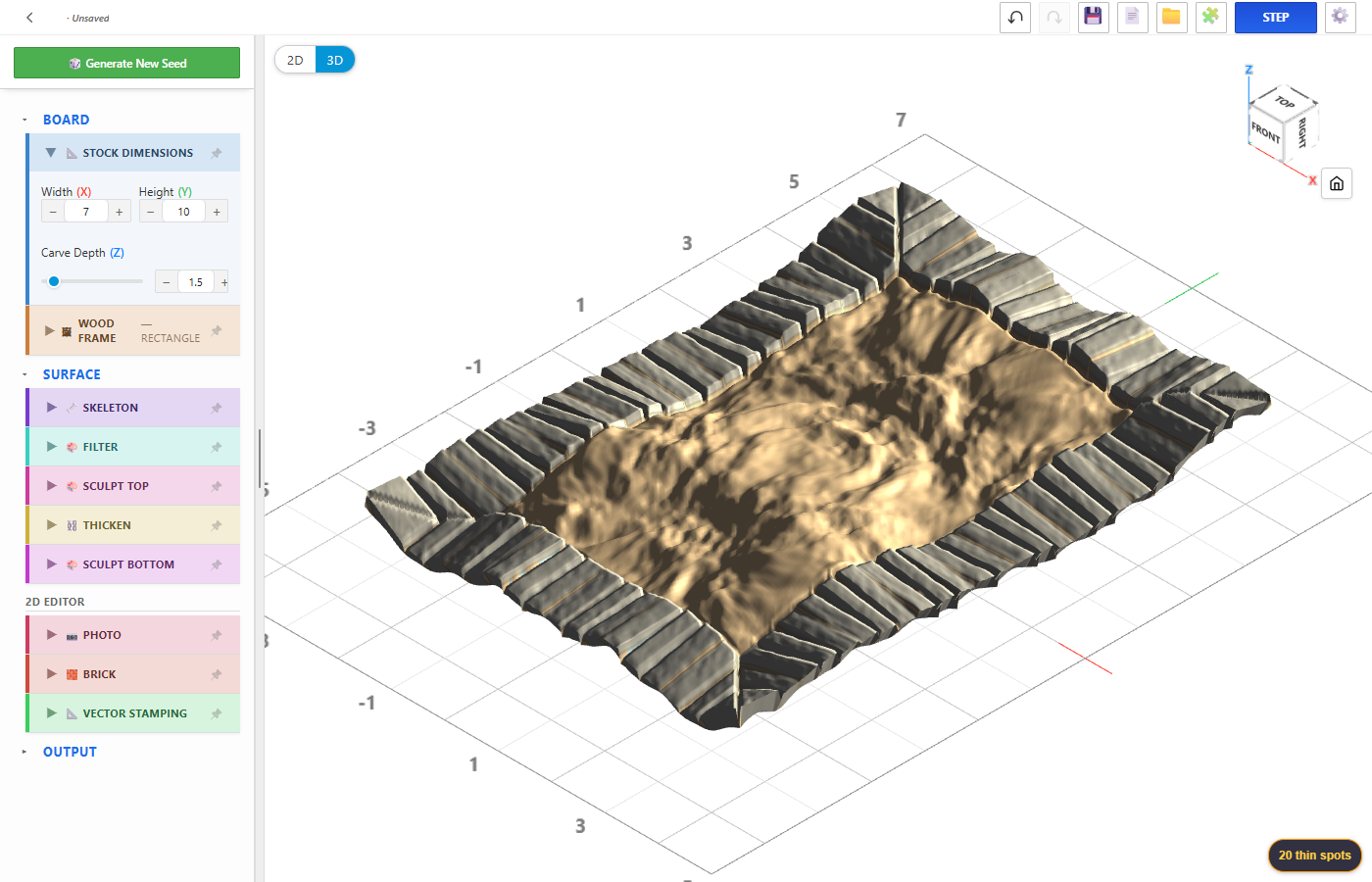Click the redo arrow icon
The image size is (1372, 882).
1054,18
